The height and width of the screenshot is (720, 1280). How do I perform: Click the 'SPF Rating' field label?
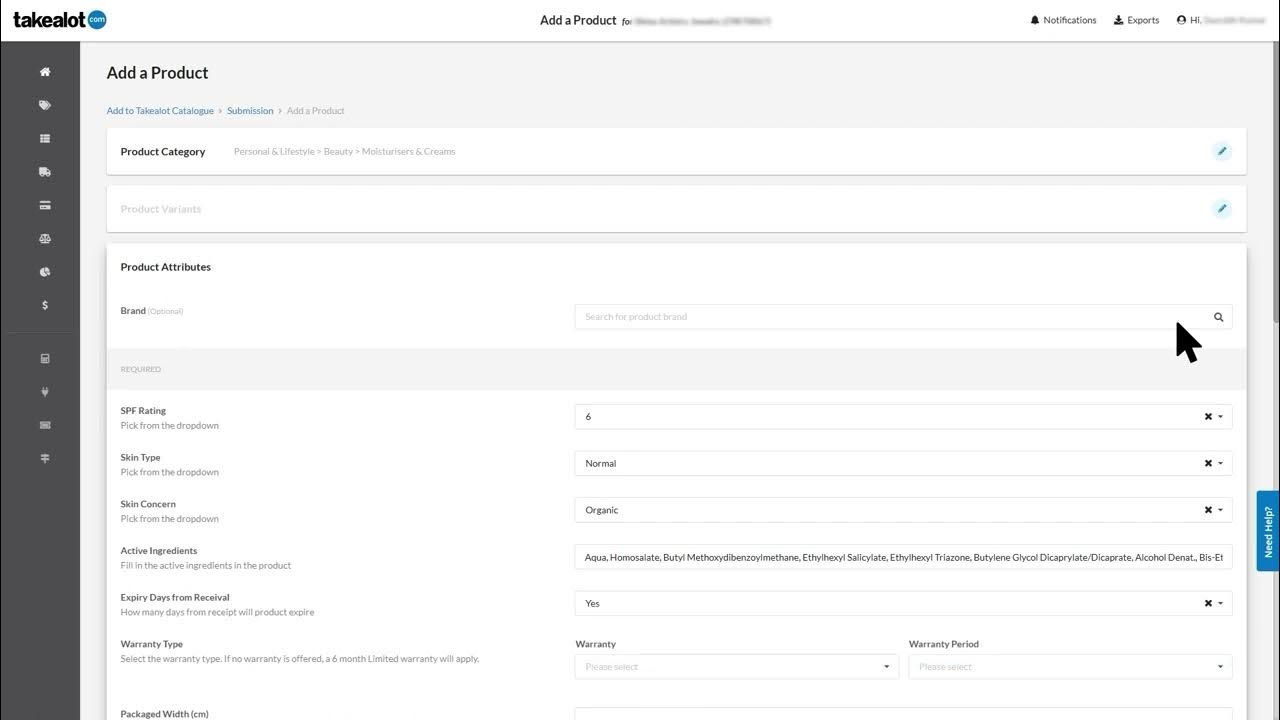coord(143,411)
